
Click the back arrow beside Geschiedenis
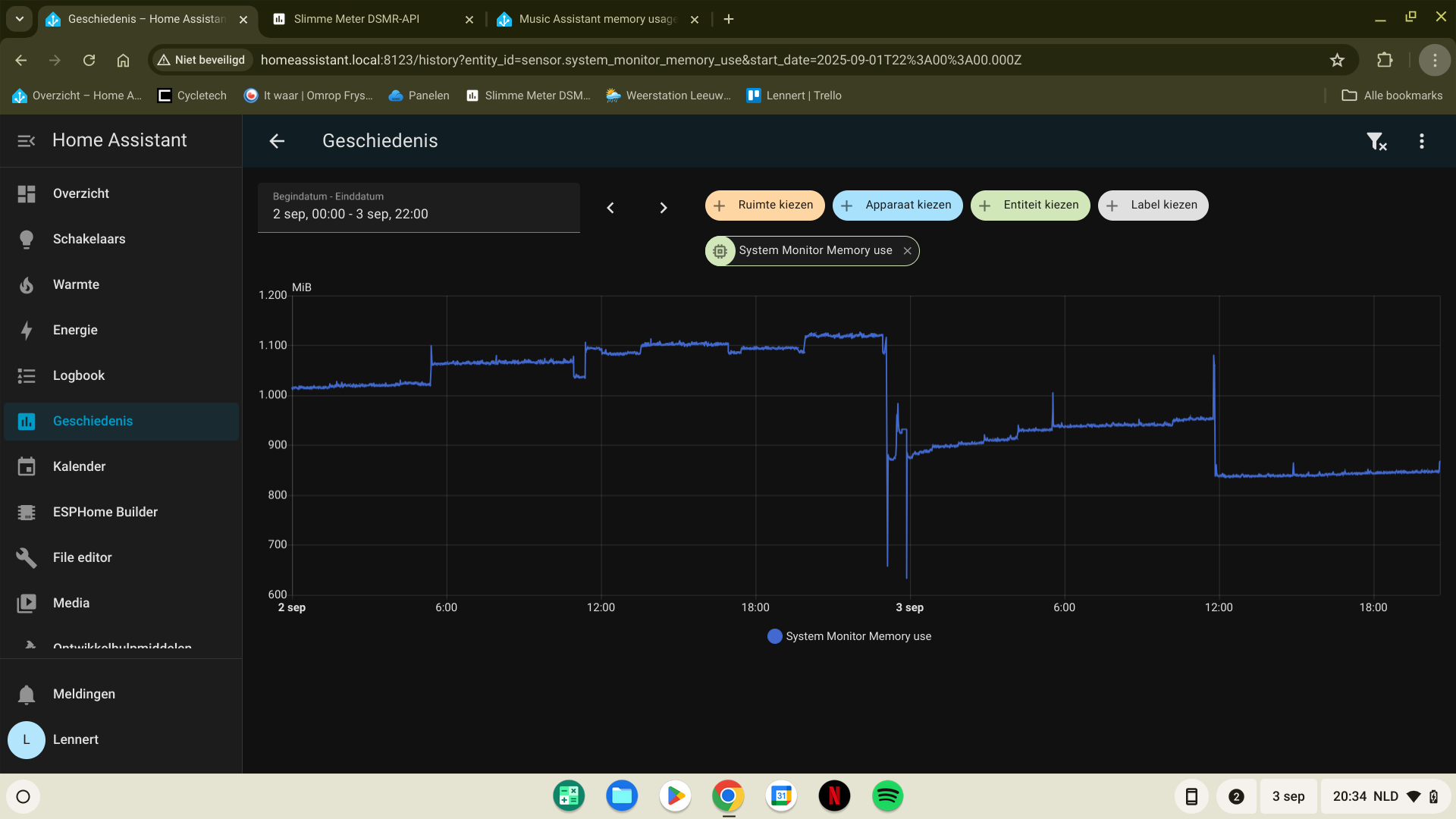(x=277, y=141)
